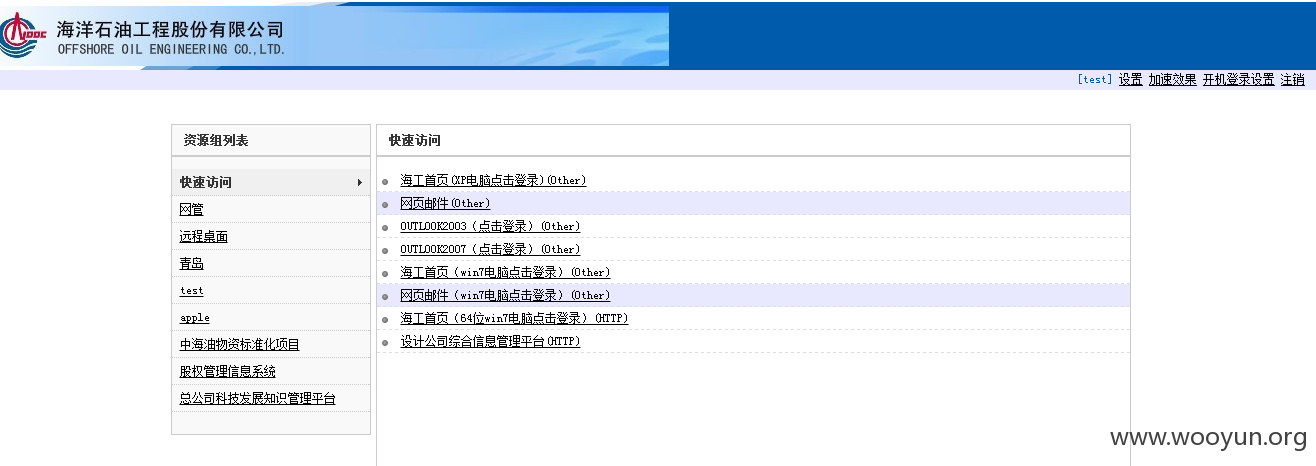Open 中海油物资标准化项目 group

point(239,344)
